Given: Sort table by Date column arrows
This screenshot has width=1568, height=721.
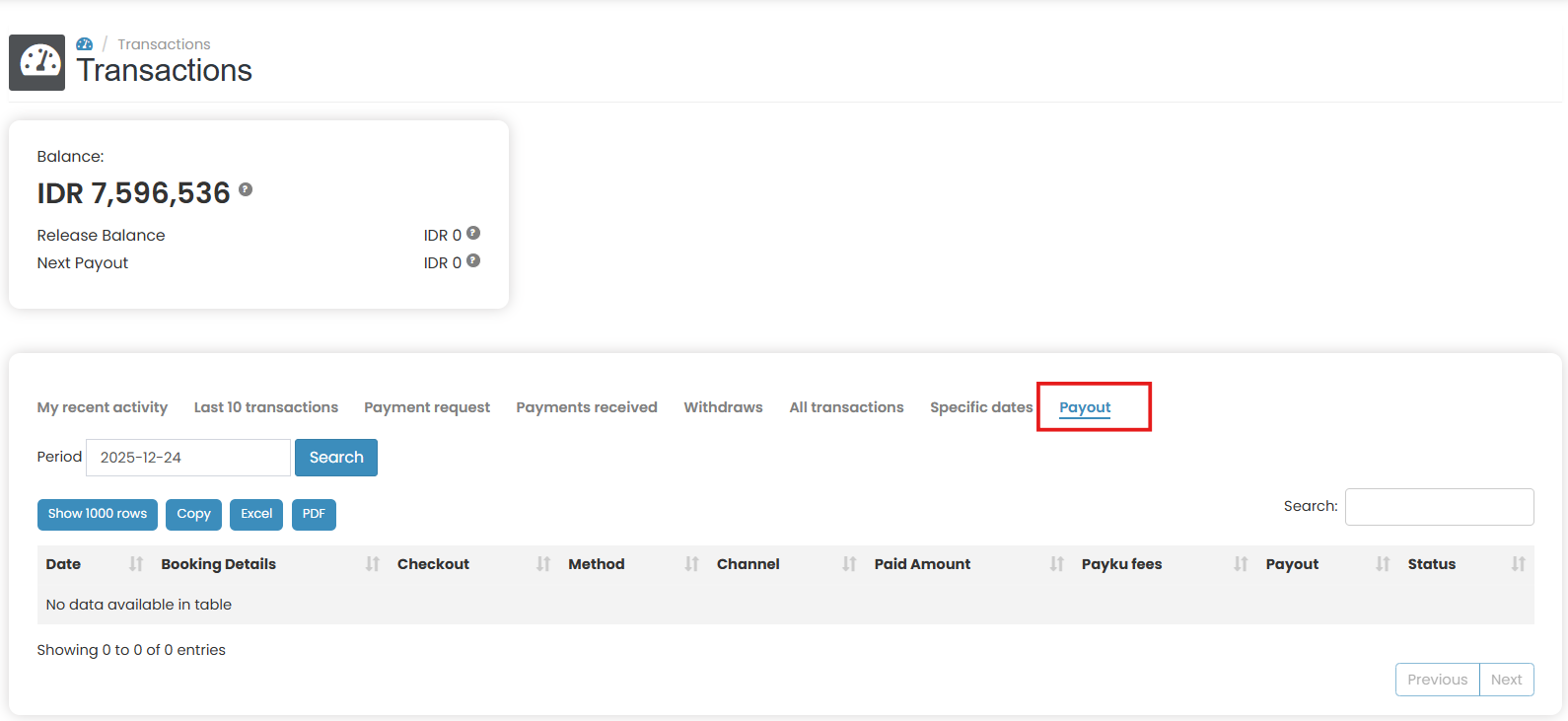Looking at the screenshot, I should pos(136,564).
